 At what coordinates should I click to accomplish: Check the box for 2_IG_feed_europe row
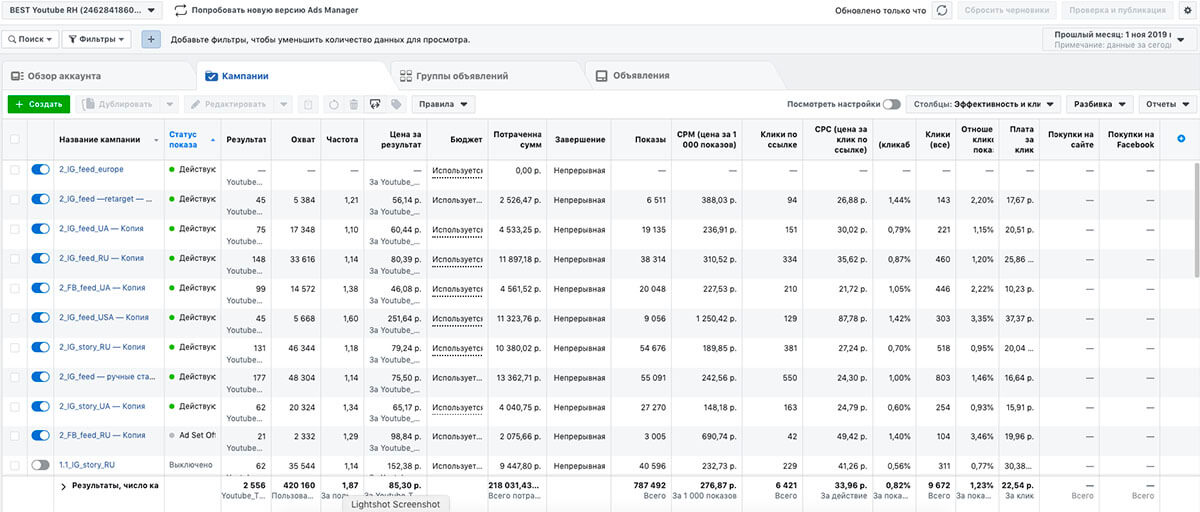pos(14,170)
